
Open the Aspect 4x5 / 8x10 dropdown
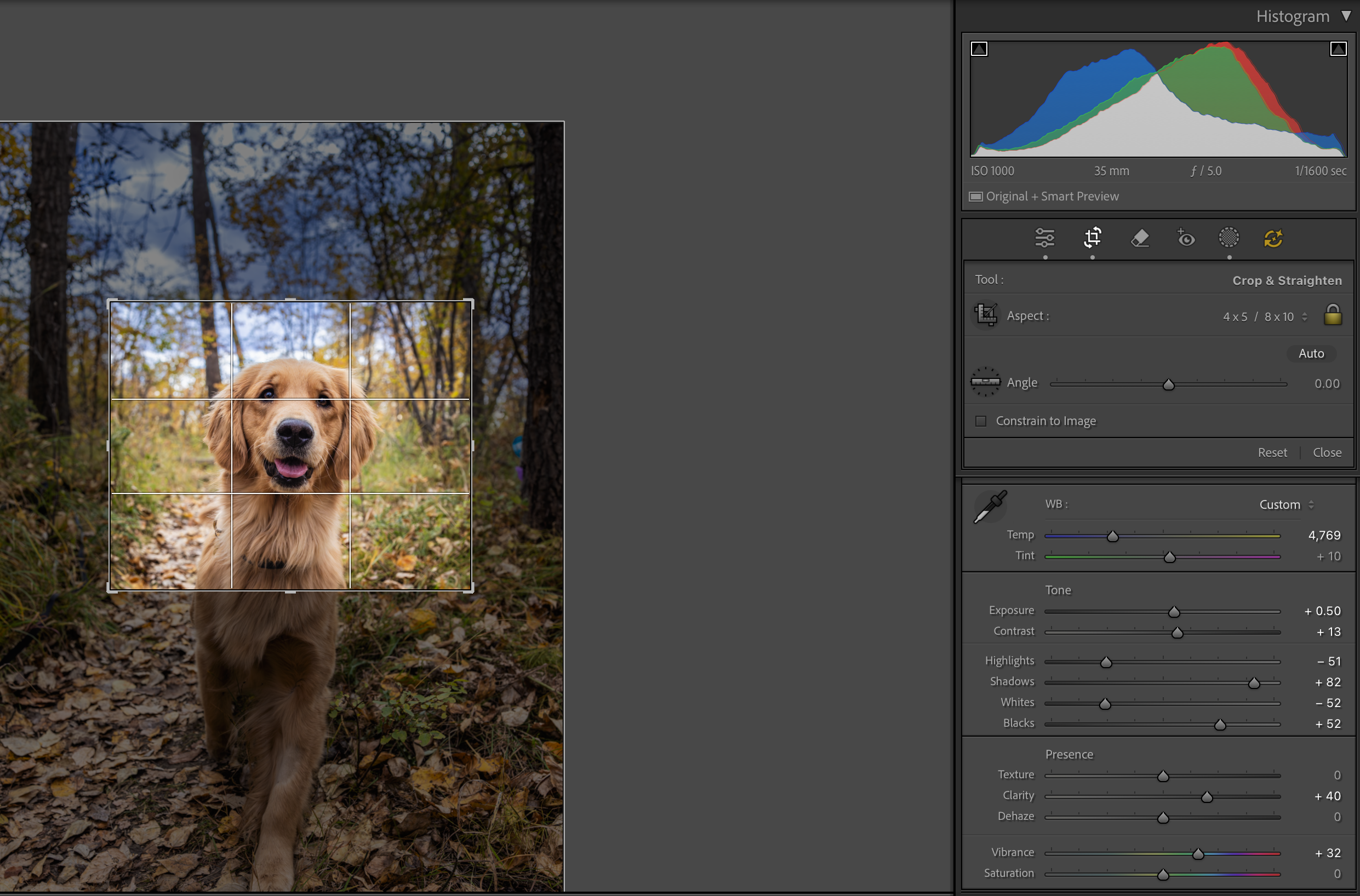tap(1265, 317)
